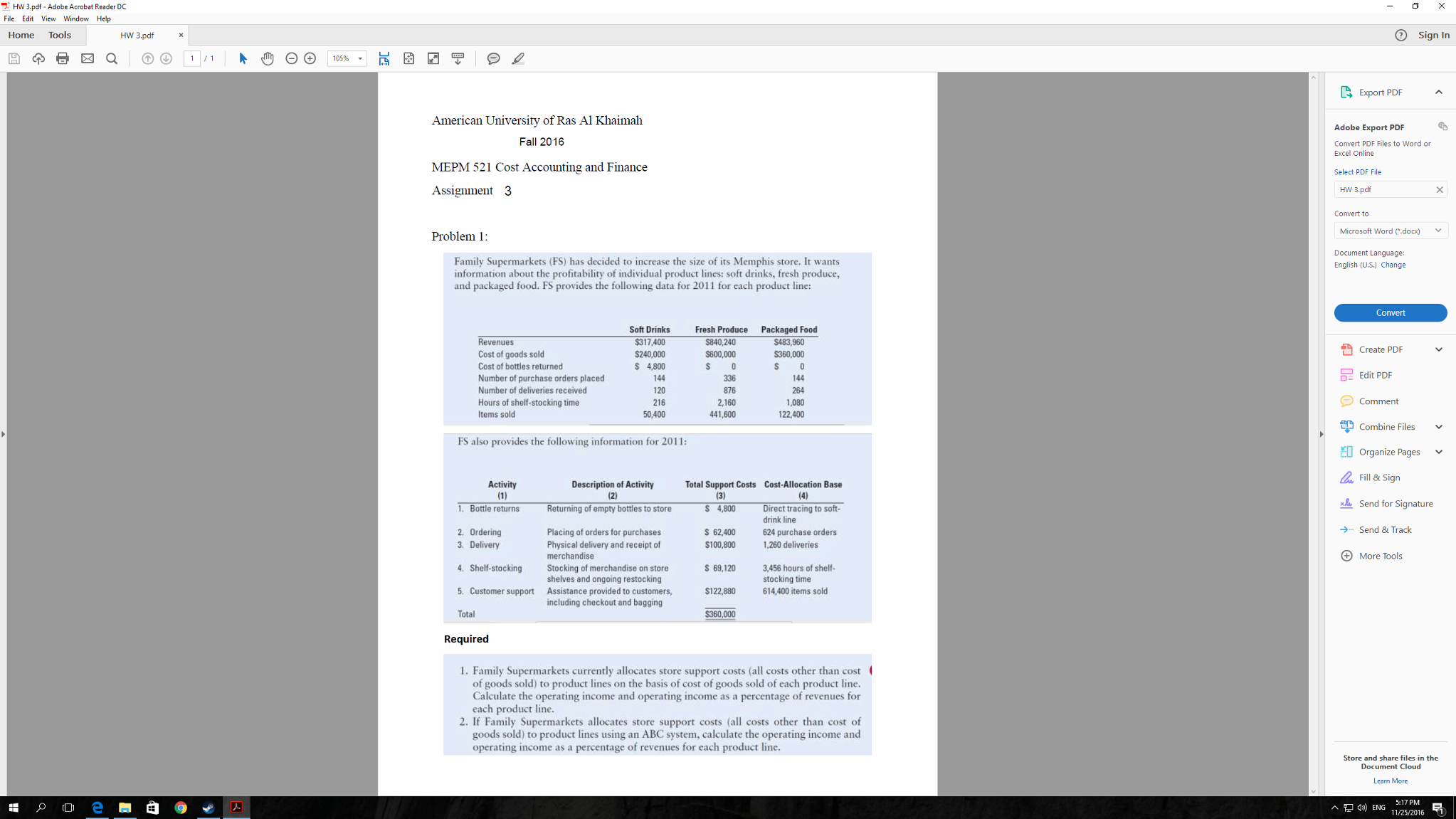This screenshot has width=1456, height=819.
Task: Open the Microsoft Word convert-to dropdown
Action: (x=1390, y=231)
